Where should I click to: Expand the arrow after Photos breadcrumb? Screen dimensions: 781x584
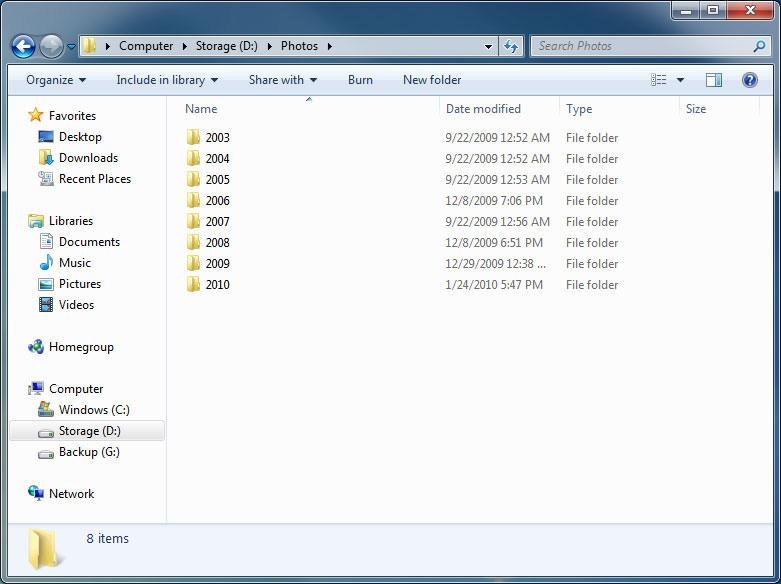point(330,46)
